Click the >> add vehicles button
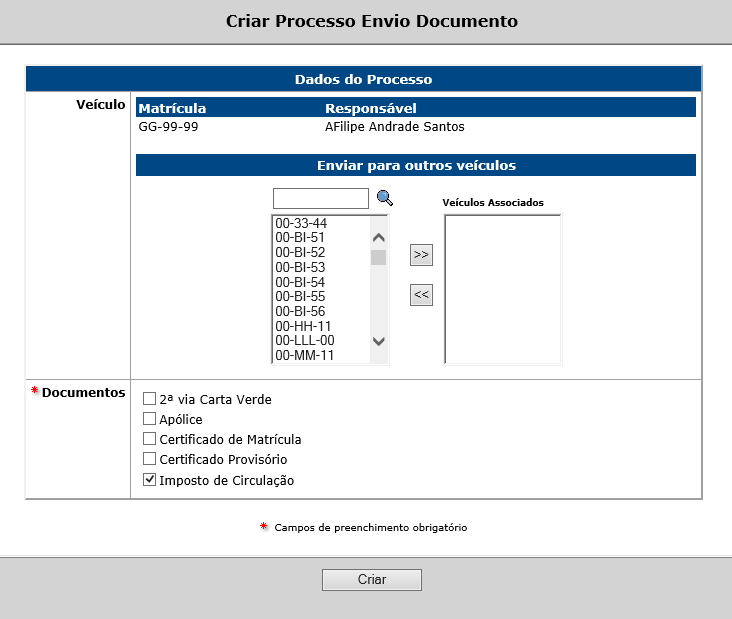Screen dimensions: 732x619 (421, 255)
